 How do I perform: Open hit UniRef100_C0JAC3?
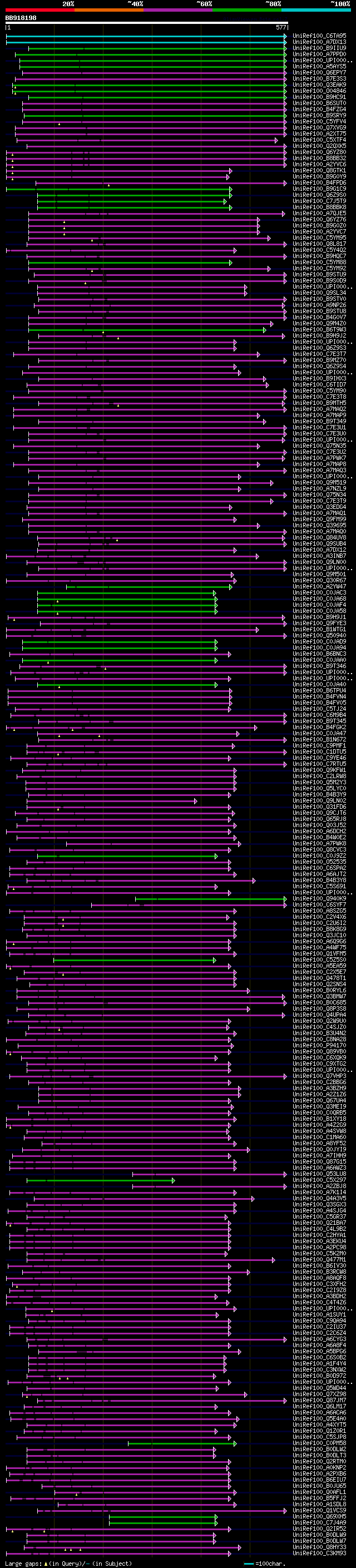319,593
